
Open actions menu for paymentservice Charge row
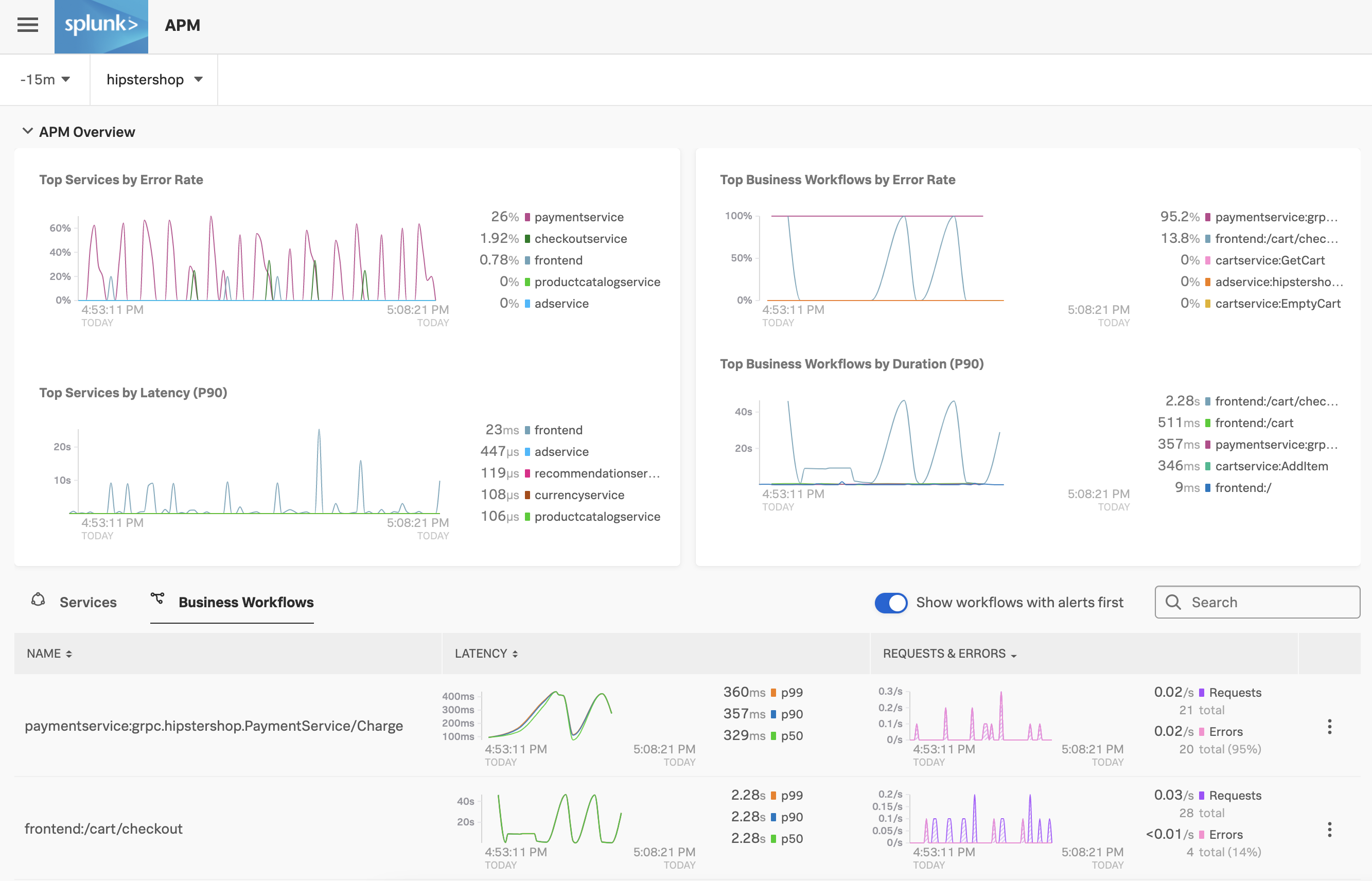[1329, 727]
